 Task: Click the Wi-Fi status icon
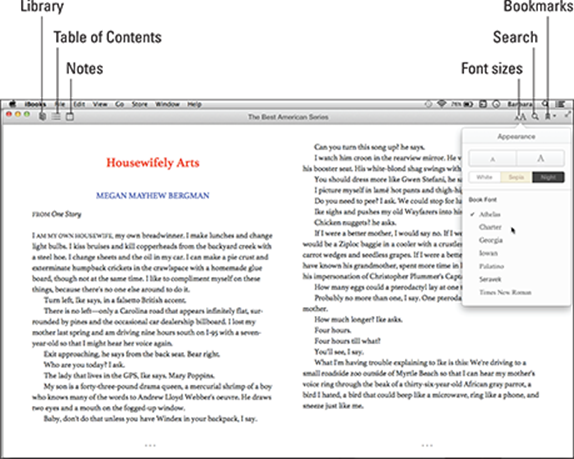442,104
